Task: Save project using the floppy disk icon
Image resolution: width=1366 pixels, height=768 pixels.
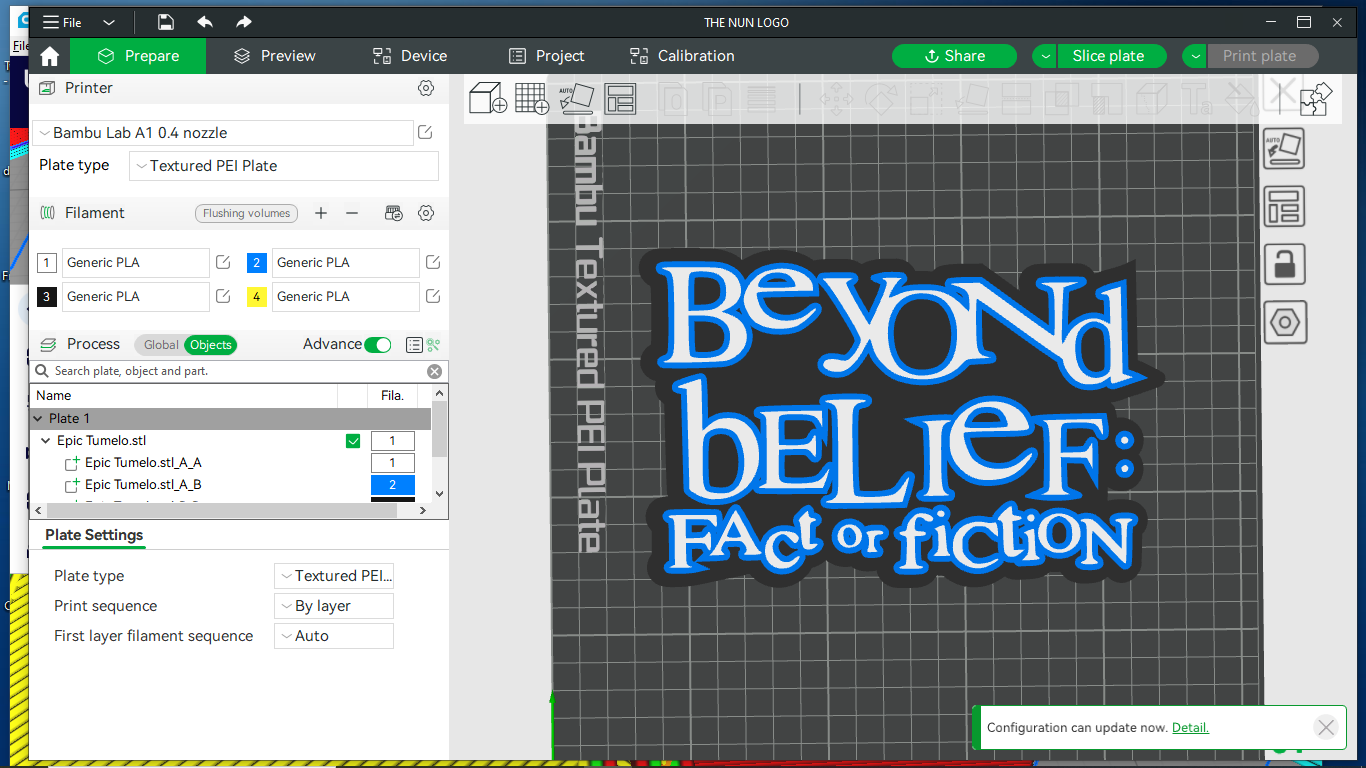Action: tap(166, 22)
